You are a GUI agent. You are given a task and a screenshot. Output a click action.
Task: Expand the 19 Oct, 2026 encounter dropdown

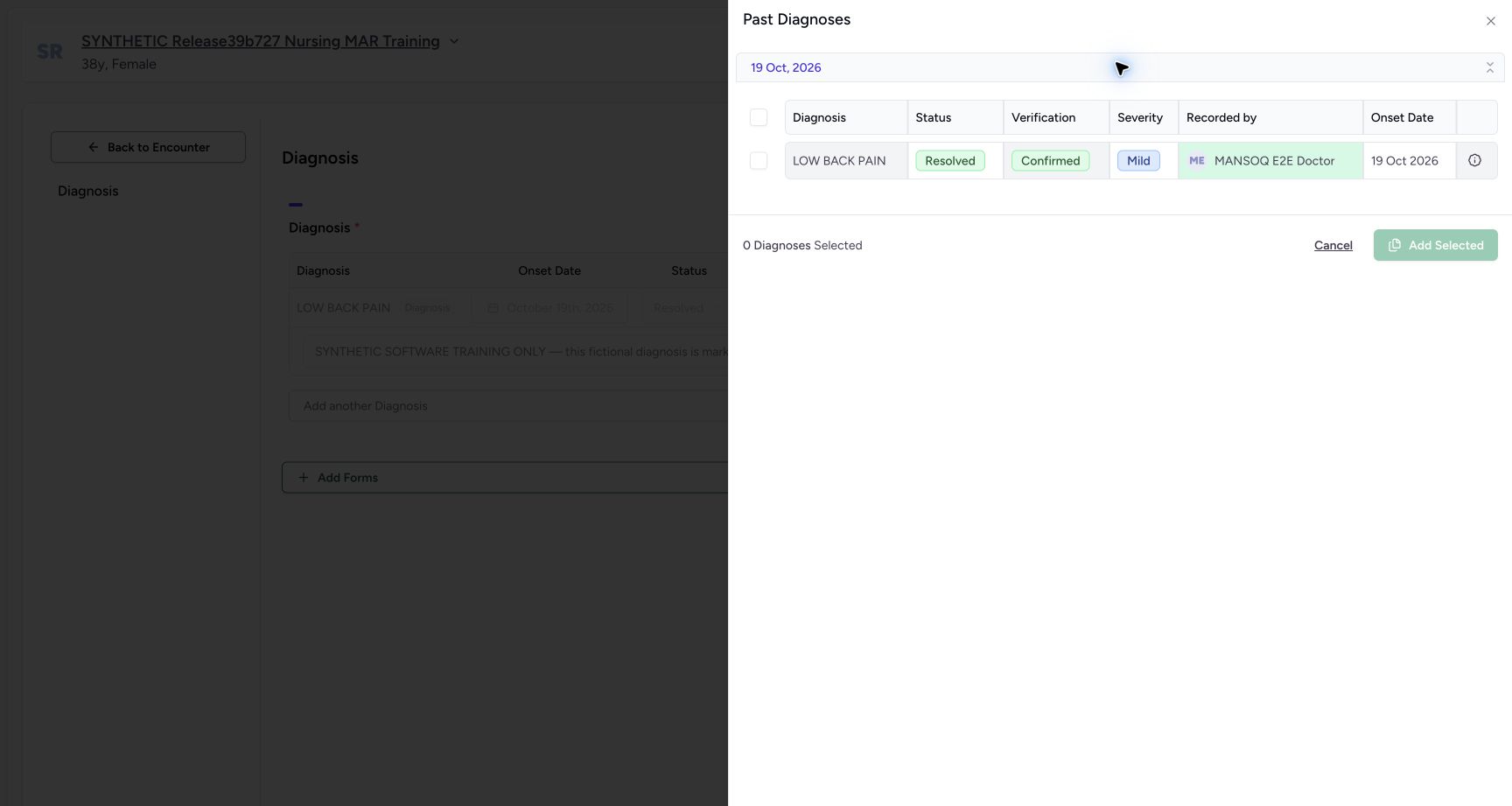1120,67
